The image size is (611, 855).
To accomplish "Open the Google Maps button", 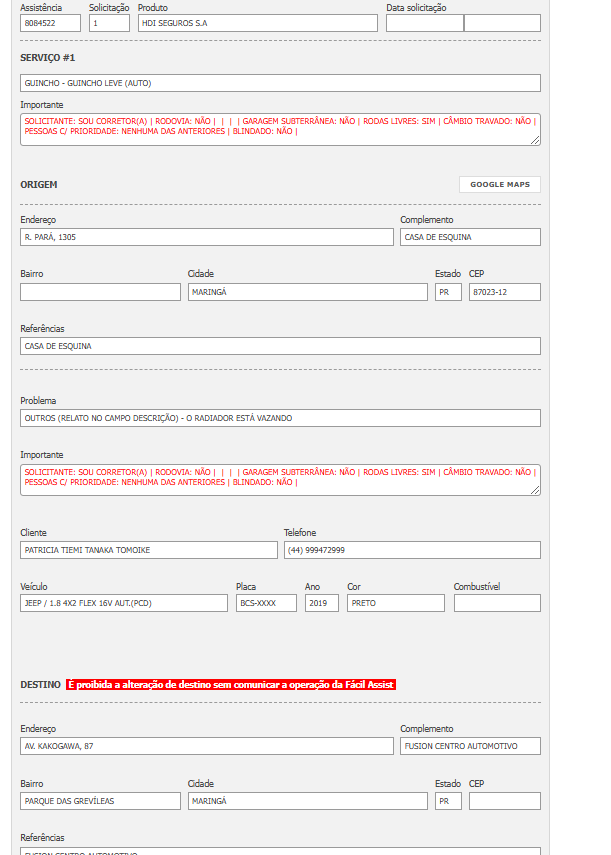I will click(500, 184).
